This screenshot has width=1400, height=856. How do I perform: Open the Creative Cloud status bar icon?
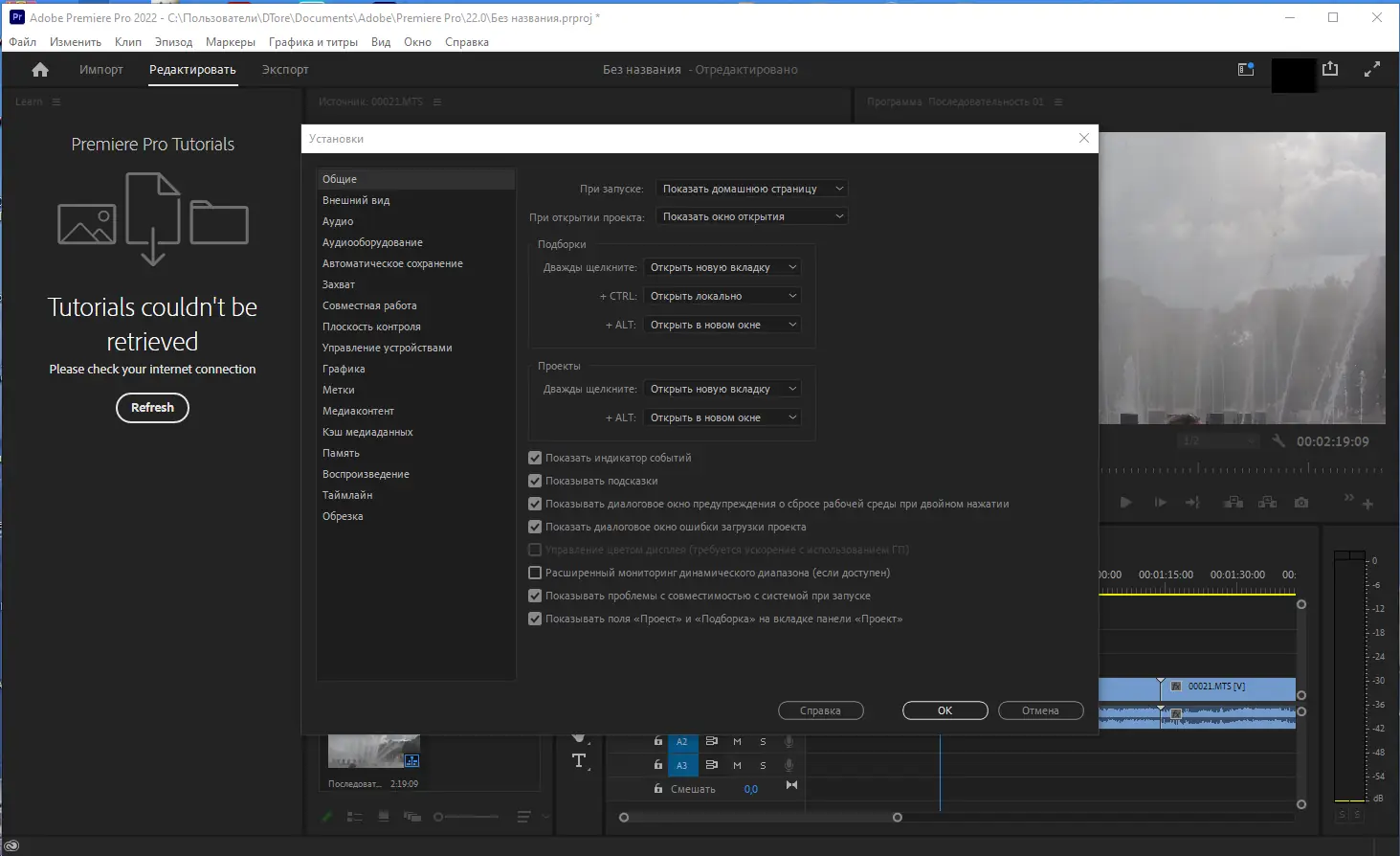click(12, 846)
